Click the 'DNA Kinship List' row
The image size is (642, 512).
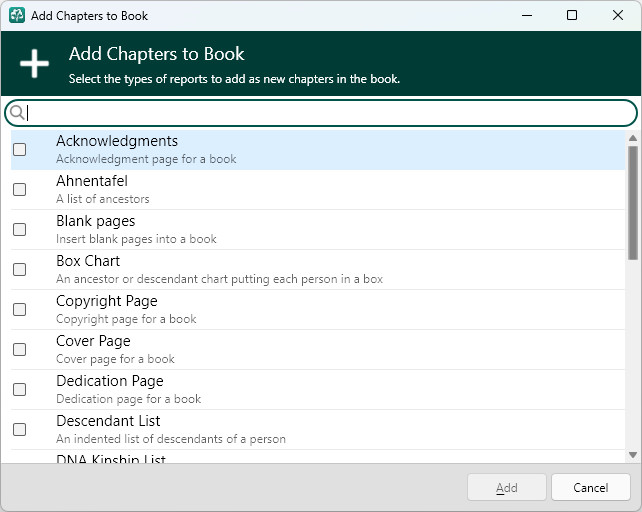pyautogui.click(x=318, y=458)
